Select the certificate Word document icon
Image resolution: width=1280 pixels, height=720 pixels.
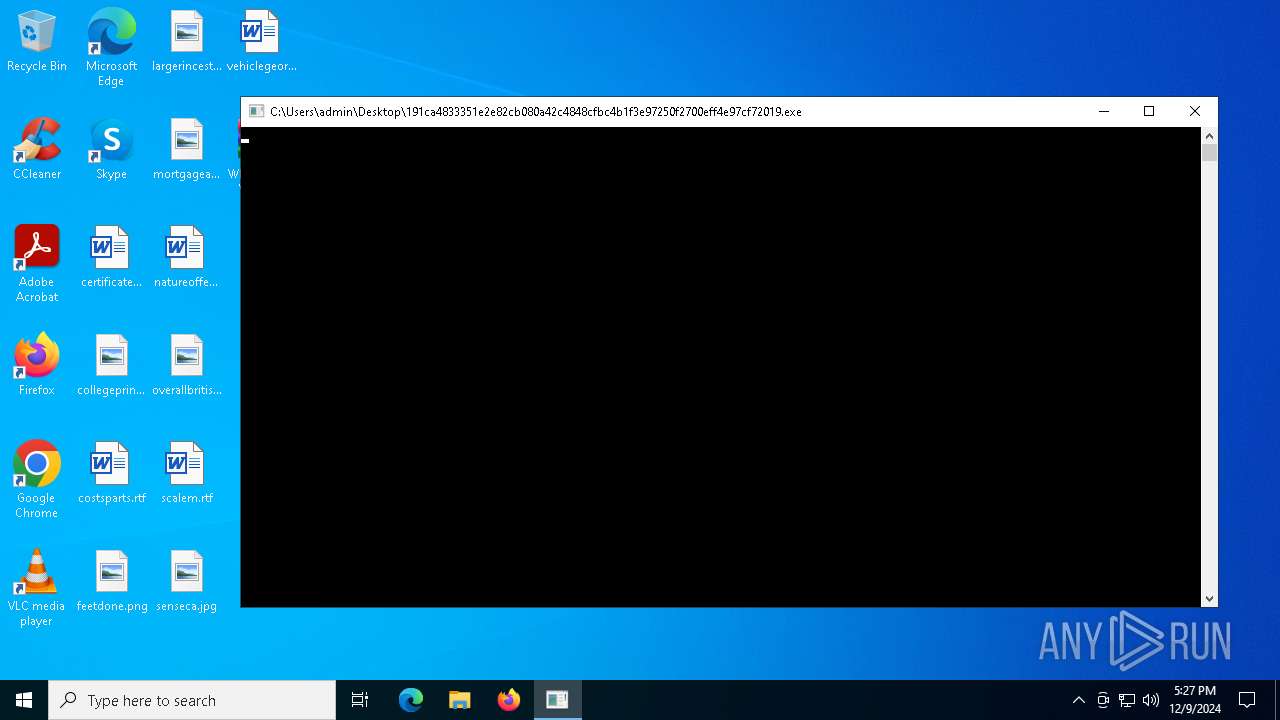point(111,257)
